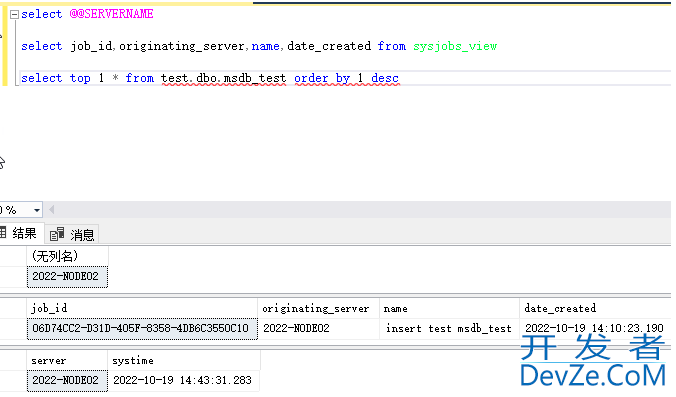Image resolution: width=676 pixels, height=397 pixels.
Task: Click the messages tab icon
Action: point(57,234)
